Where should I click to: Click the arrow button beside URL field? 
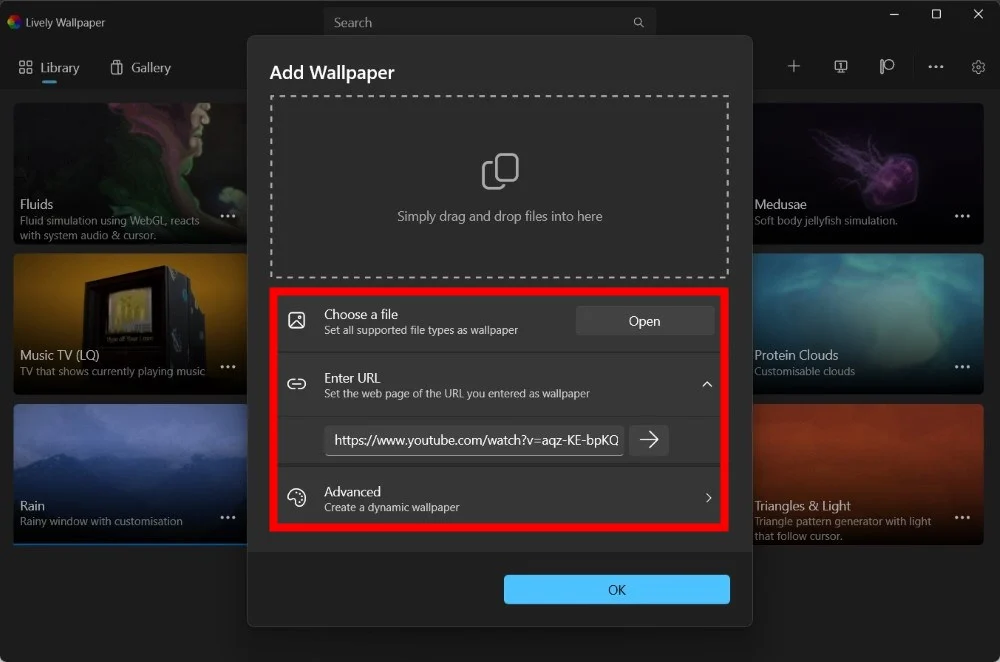(649, 440)
